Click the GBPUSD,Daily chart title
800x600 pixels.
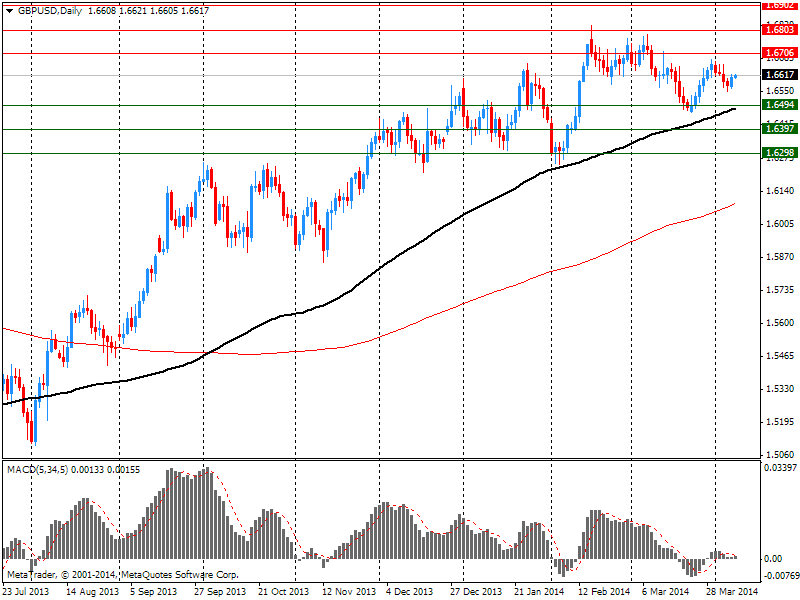(50, 10)
